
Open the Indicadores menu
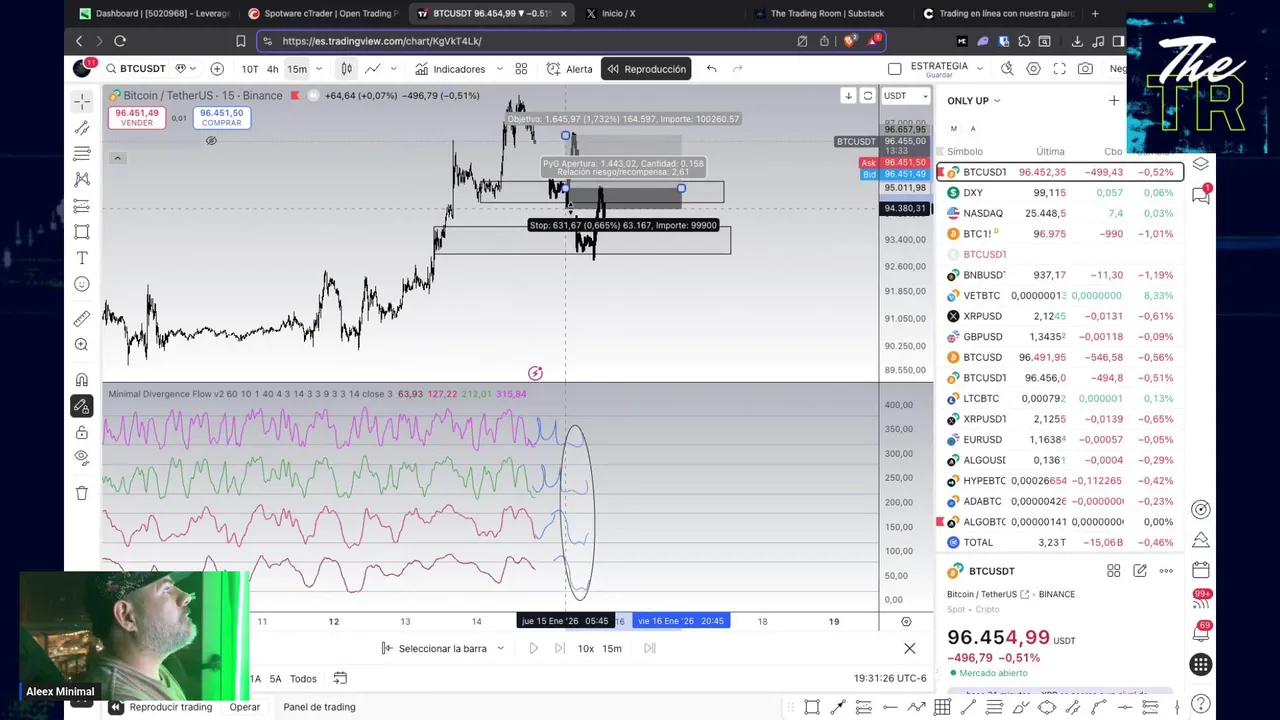point(450,69)
